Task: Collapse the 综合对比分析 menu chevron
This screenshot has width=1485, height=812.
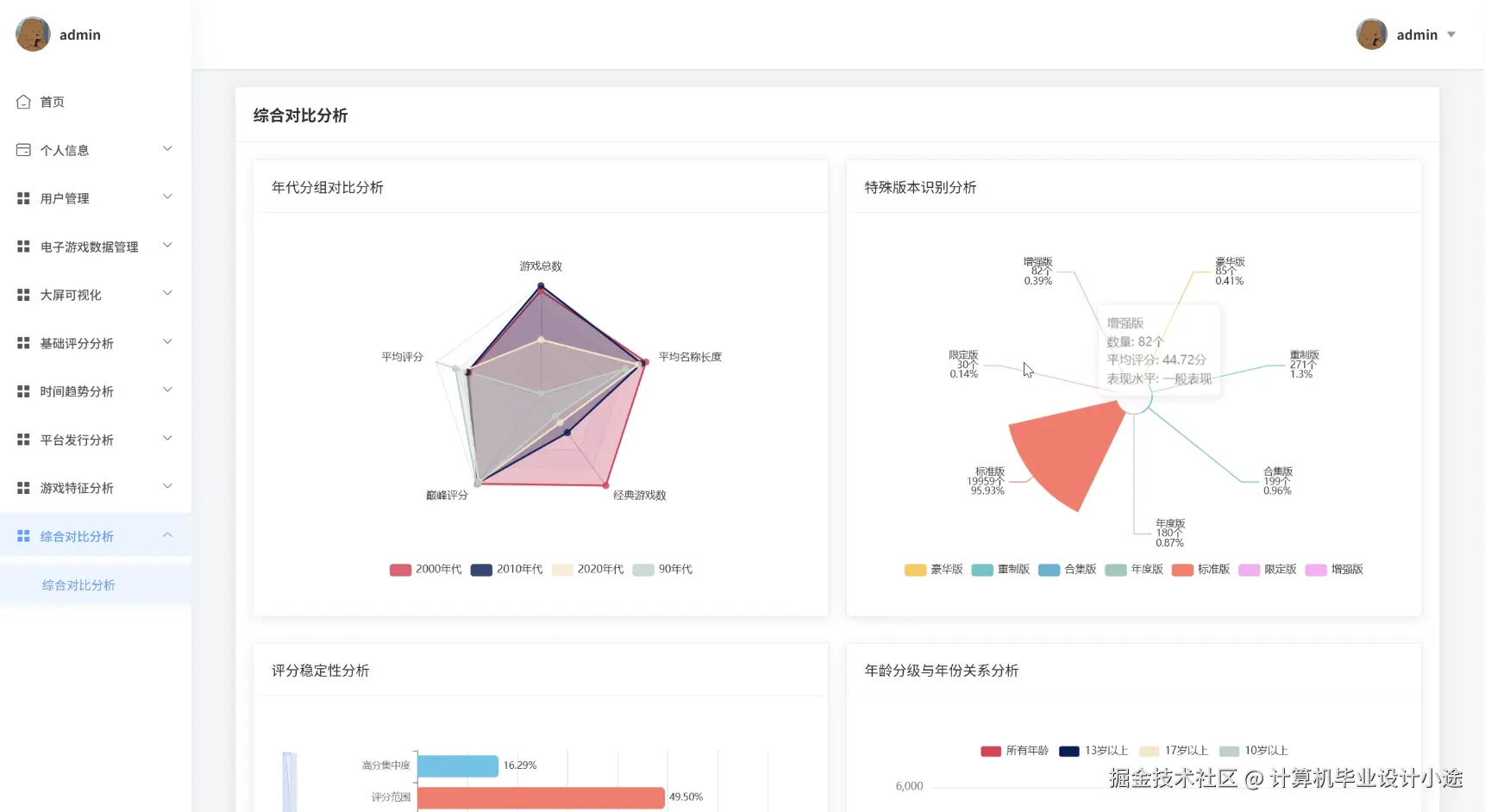Action: [167, 535]
